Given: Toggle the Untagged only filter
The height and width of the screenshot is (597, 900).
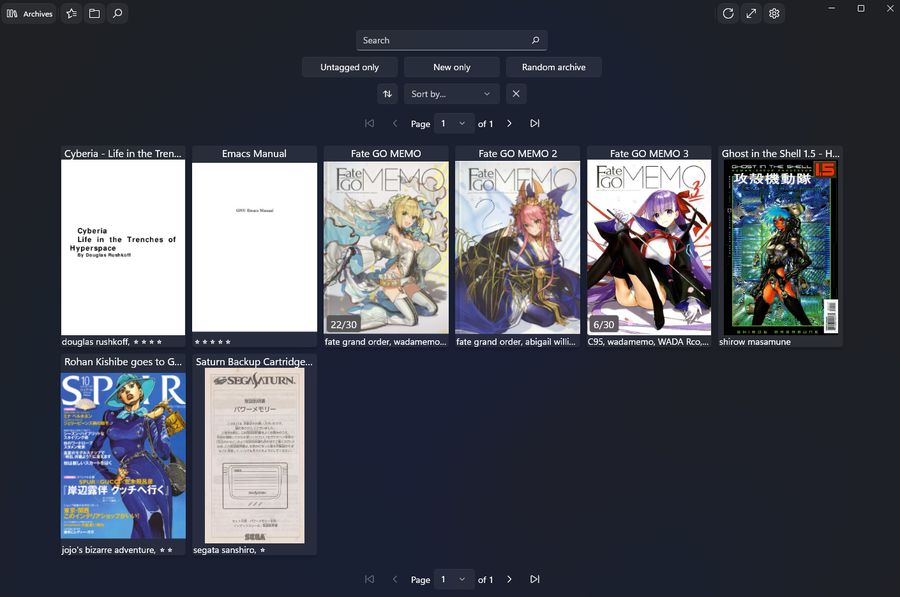Looking at the screenshot, I should coord(350,67).
